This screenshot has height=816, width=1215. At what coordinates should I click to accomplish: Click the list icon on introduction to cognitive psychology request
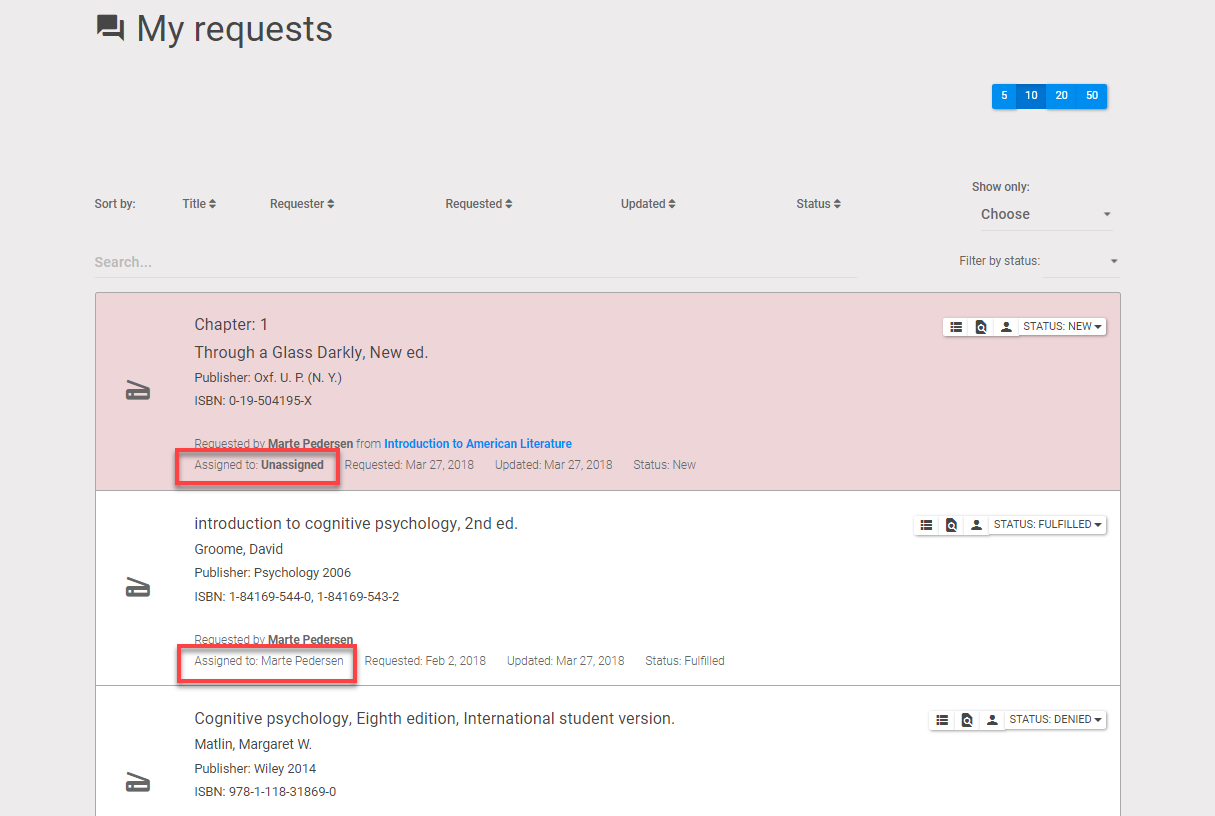coord(926,525)
